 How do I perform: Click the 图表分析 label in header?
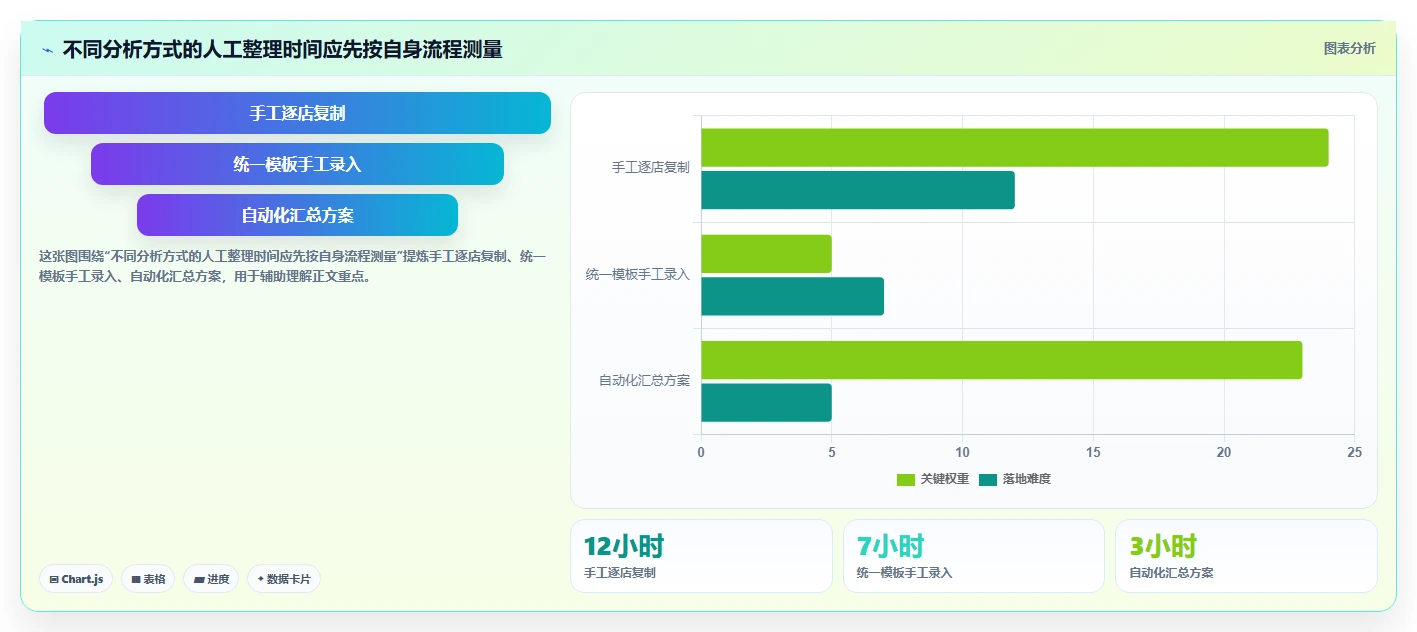coord(1349,48)
